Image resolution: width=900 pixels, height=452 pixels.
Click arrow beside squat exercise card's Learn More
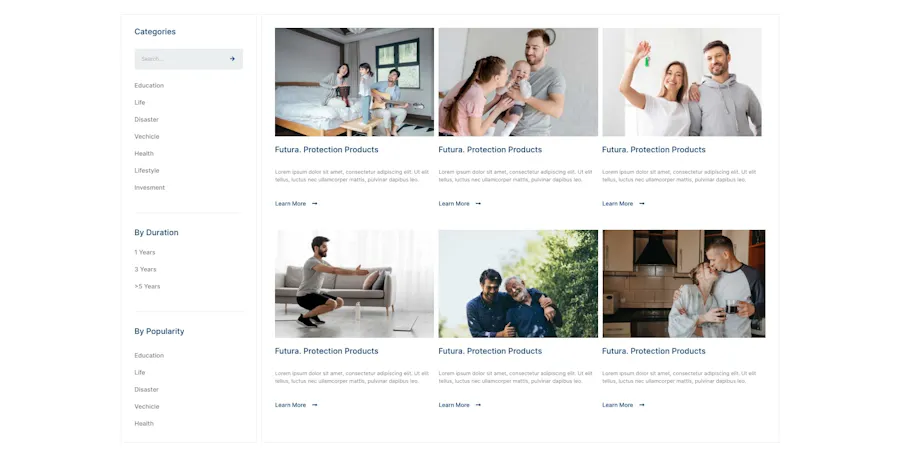tap(315, 405)
